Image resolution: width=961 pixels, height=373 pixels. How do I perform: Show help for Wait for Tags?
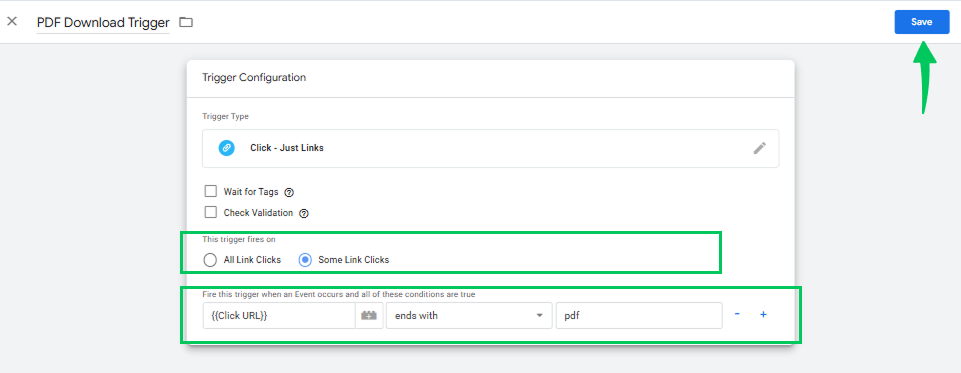point(289,192)
